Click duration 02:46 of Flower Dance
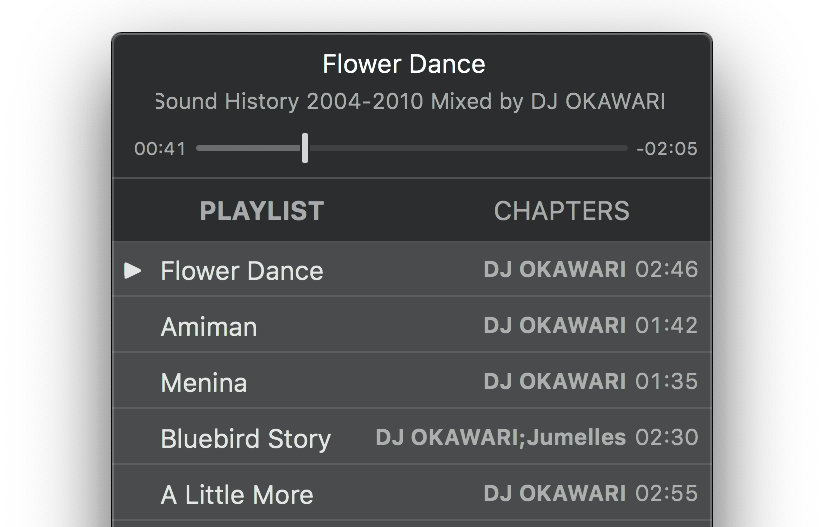This screenshot has height=527, width=824. [x=666, y=270]
